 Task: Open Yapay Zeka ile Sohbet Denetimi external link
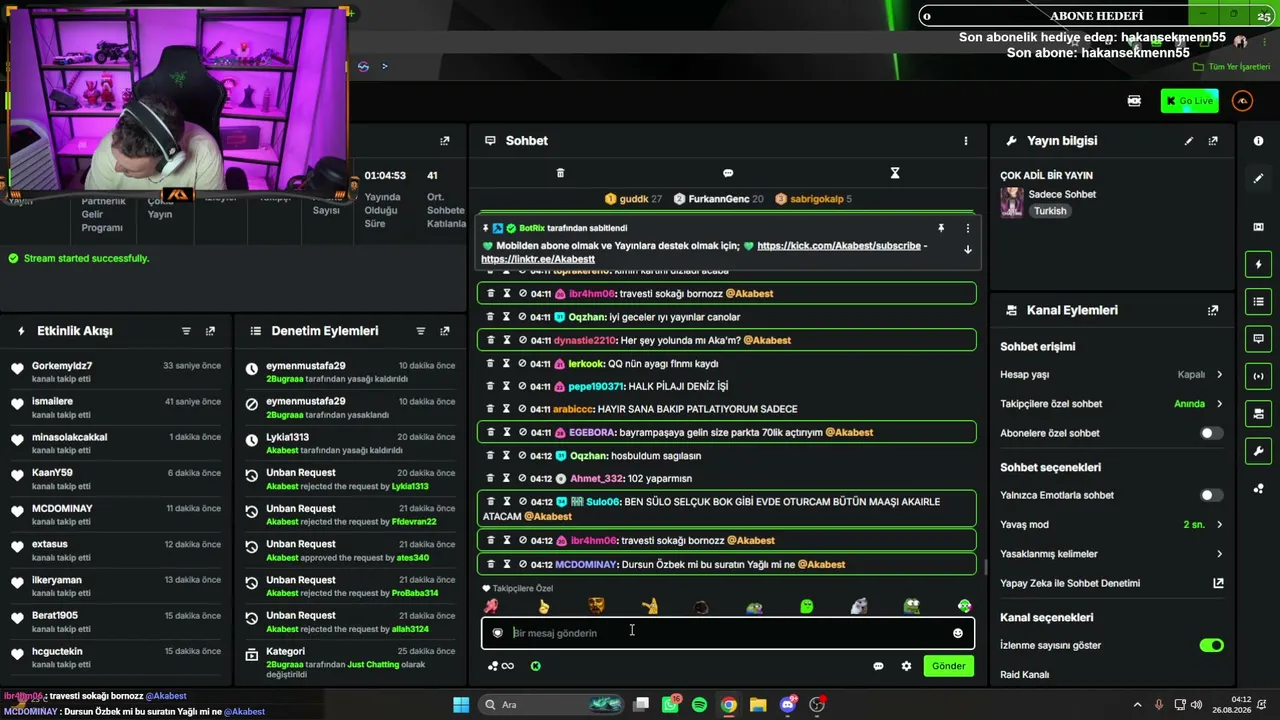(1218, 583)
